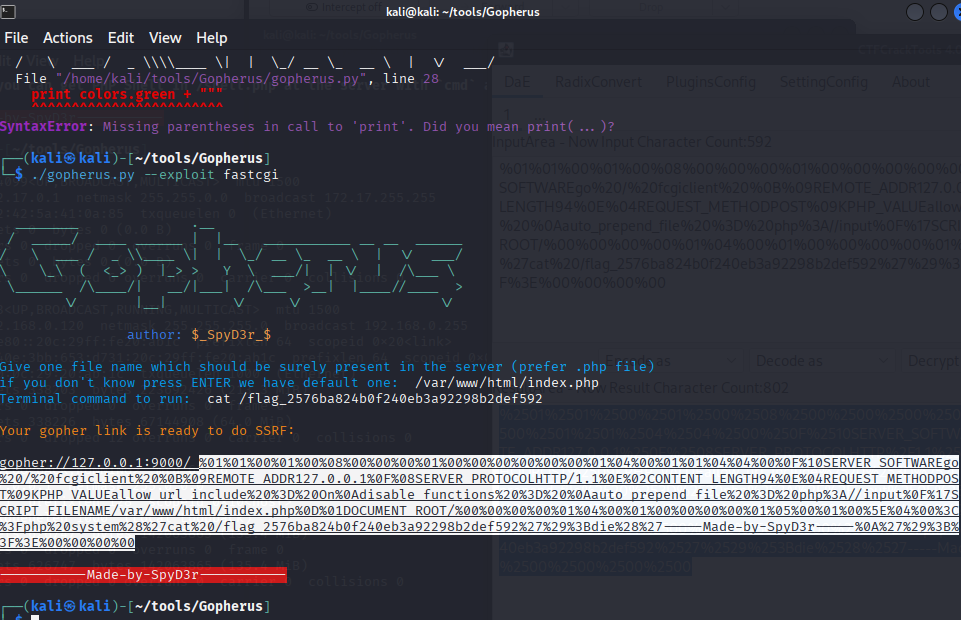Click 'Give one file name' prompt line
Screen dimensions: 961x620
click(327, 366)
